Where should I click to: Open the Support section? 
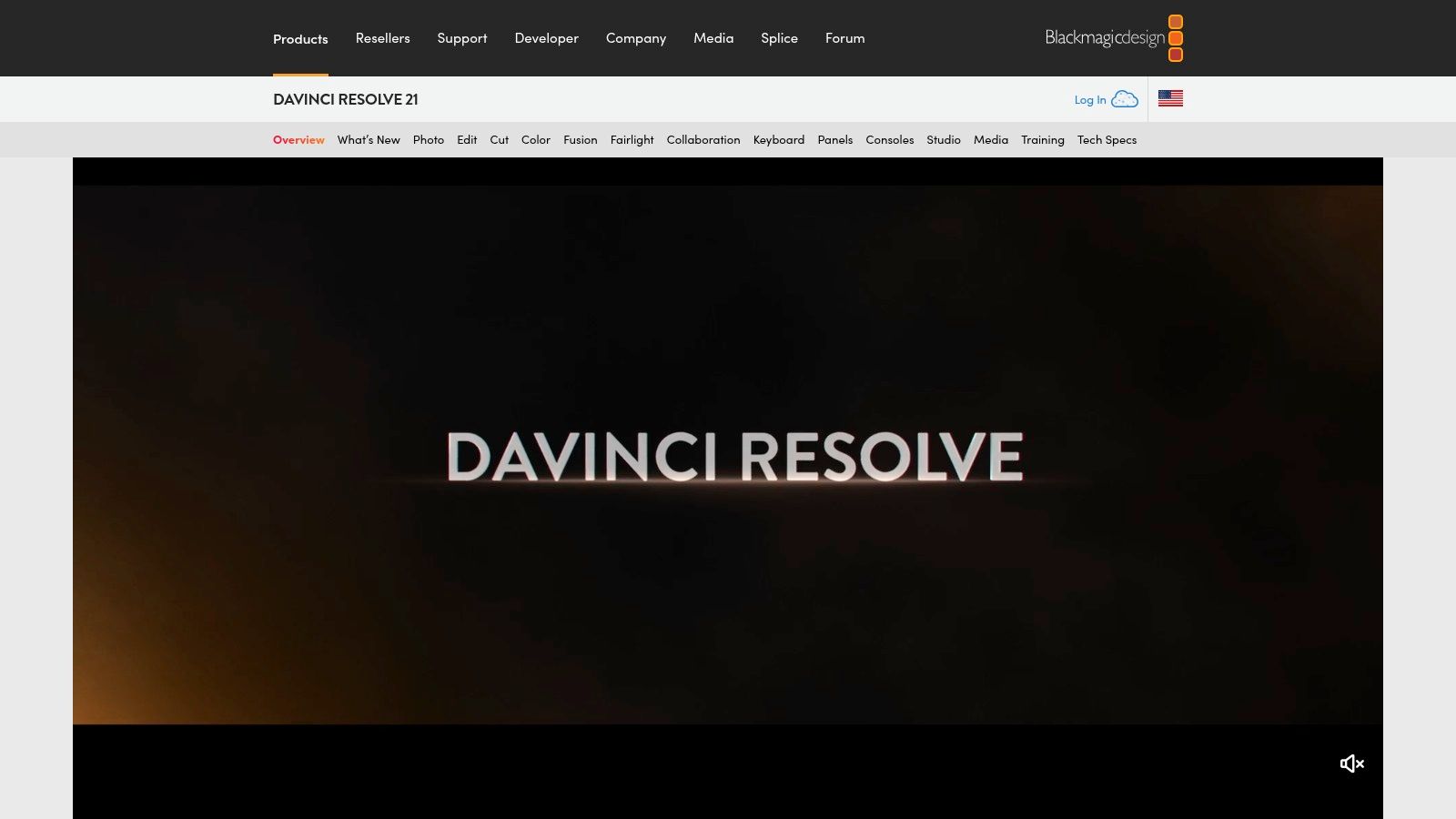(x=462, y=38)
